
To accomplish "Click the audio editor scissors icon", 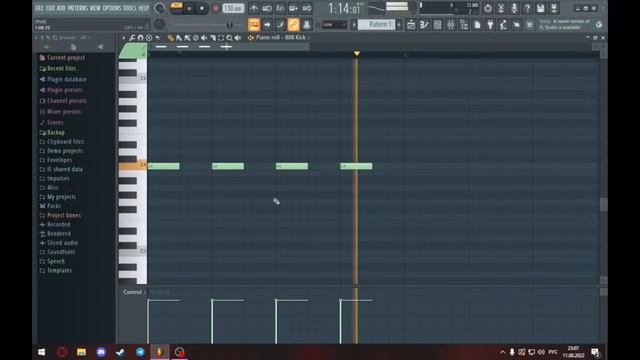I will tap(501, 8).
